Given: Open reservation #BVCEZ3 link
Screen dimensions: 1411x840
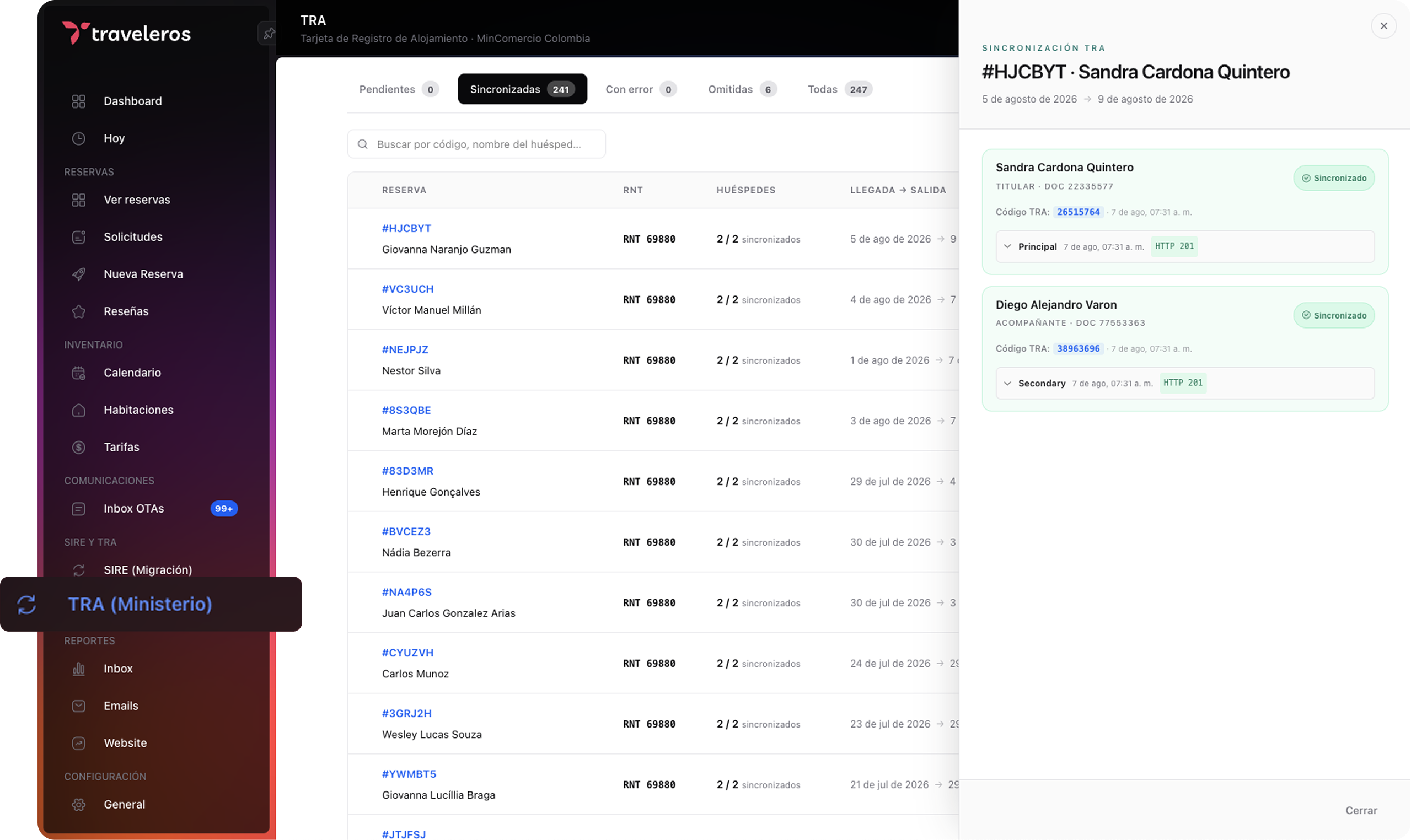Looking at the screenshot, I should tap(406, 531).
